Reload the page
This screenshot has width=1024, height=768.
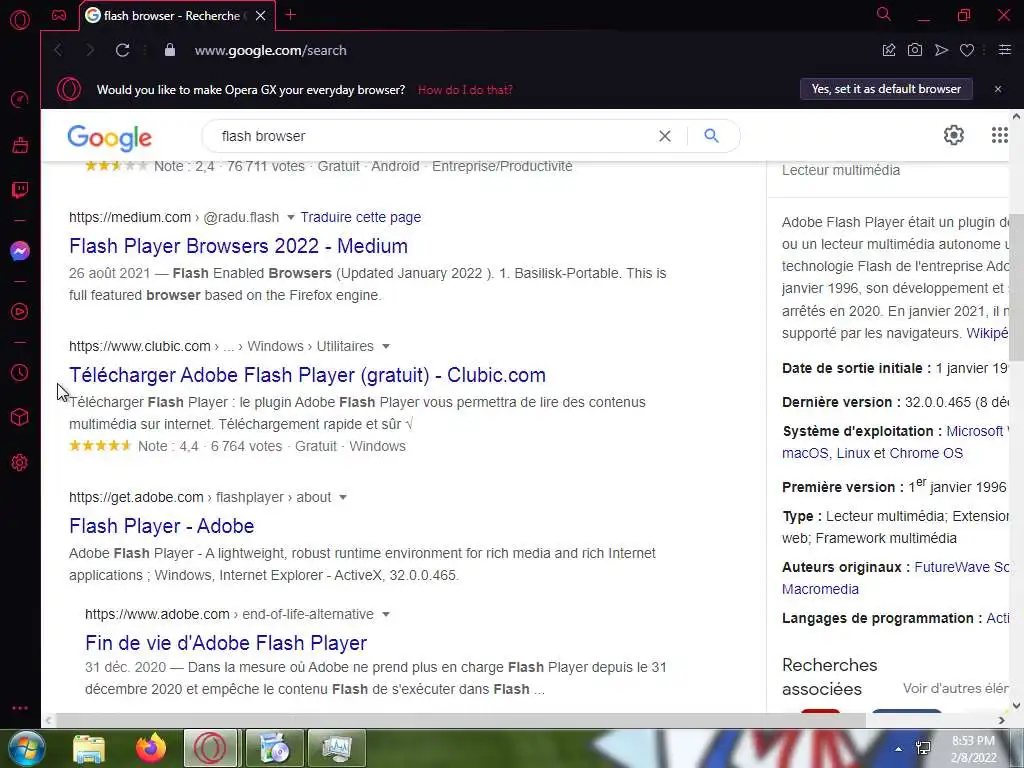[122, 50]
